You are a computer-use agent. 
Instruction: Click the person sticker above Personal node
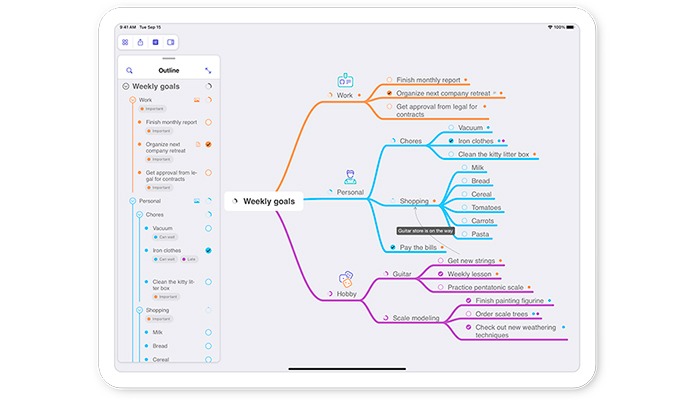click(350, 177)
